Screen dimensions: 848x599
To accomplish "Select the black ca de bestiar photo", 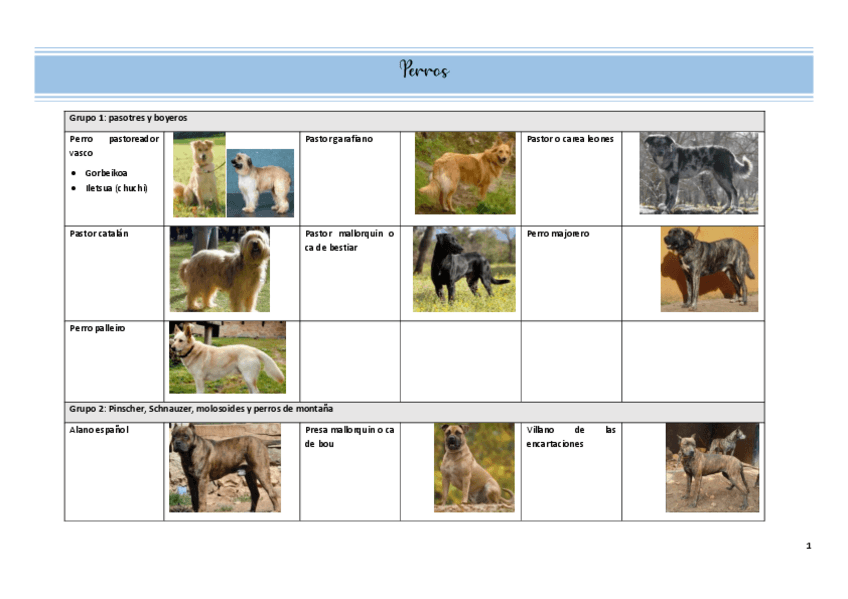I will tap(464, 269).
